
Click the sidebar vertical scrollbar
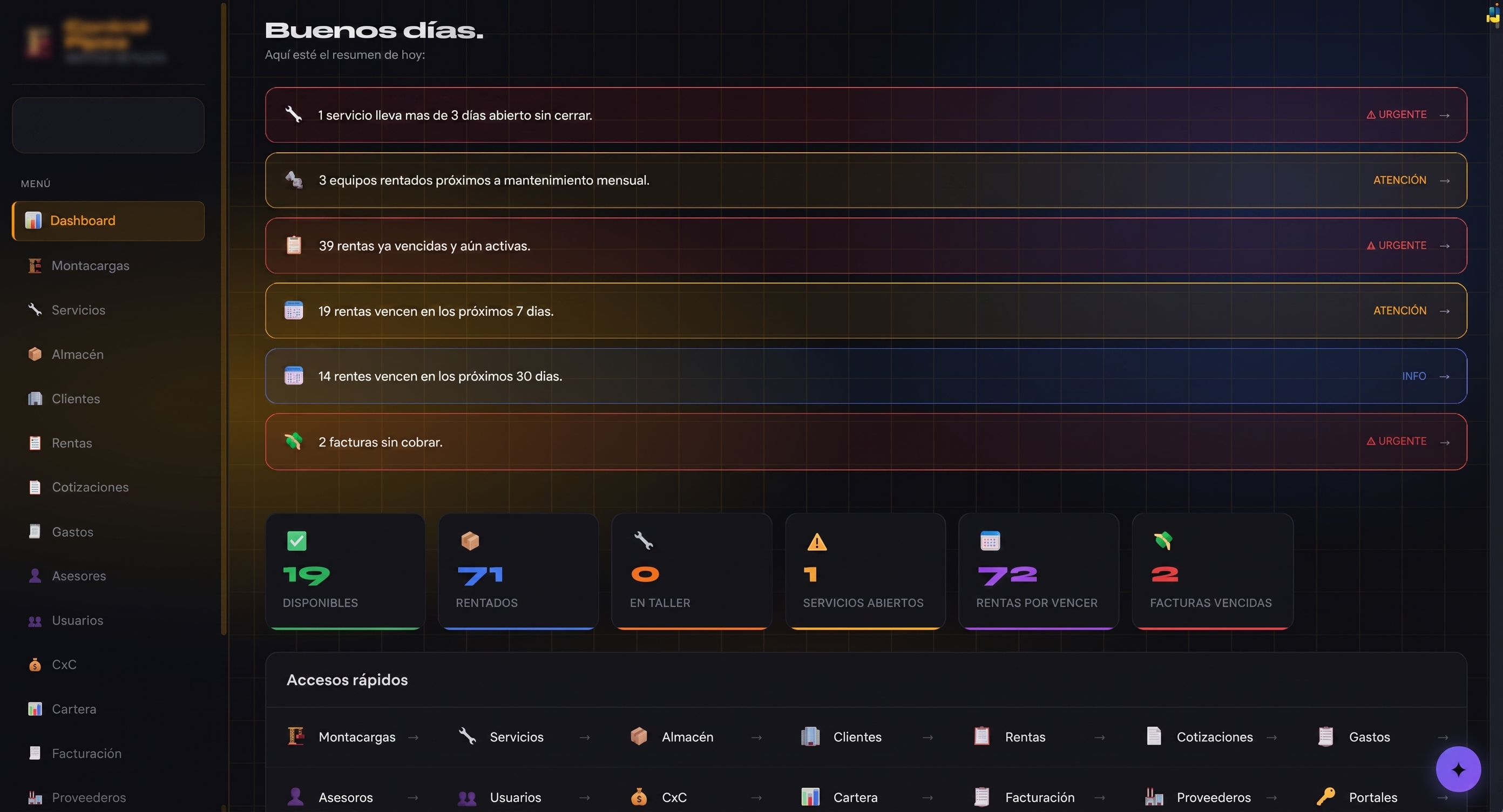(224, 319)
